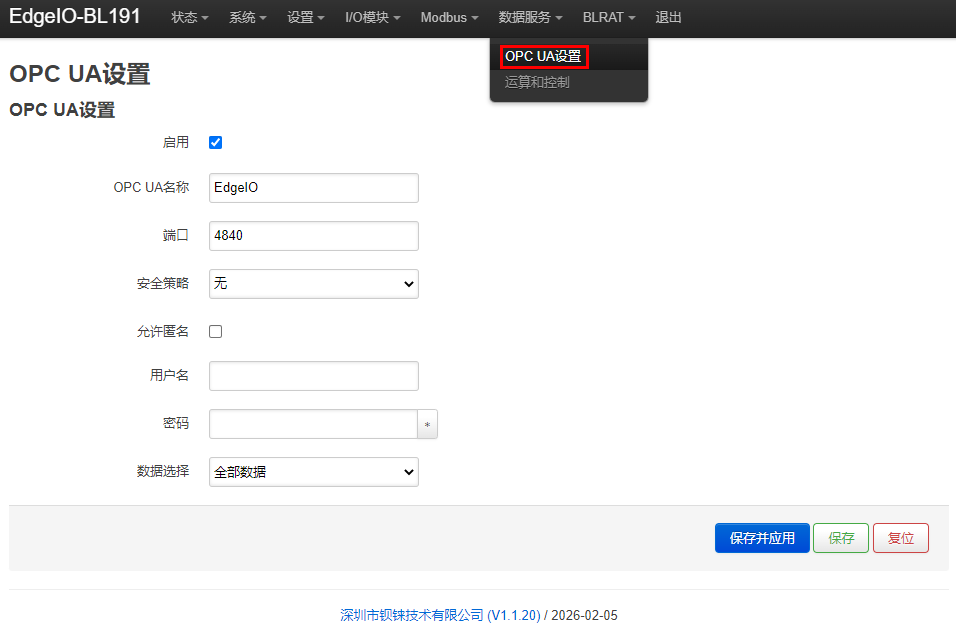This screenshot has height=630, width=956.
Task: Open the 系统 system menu
Action: click(x=248, y=18)
